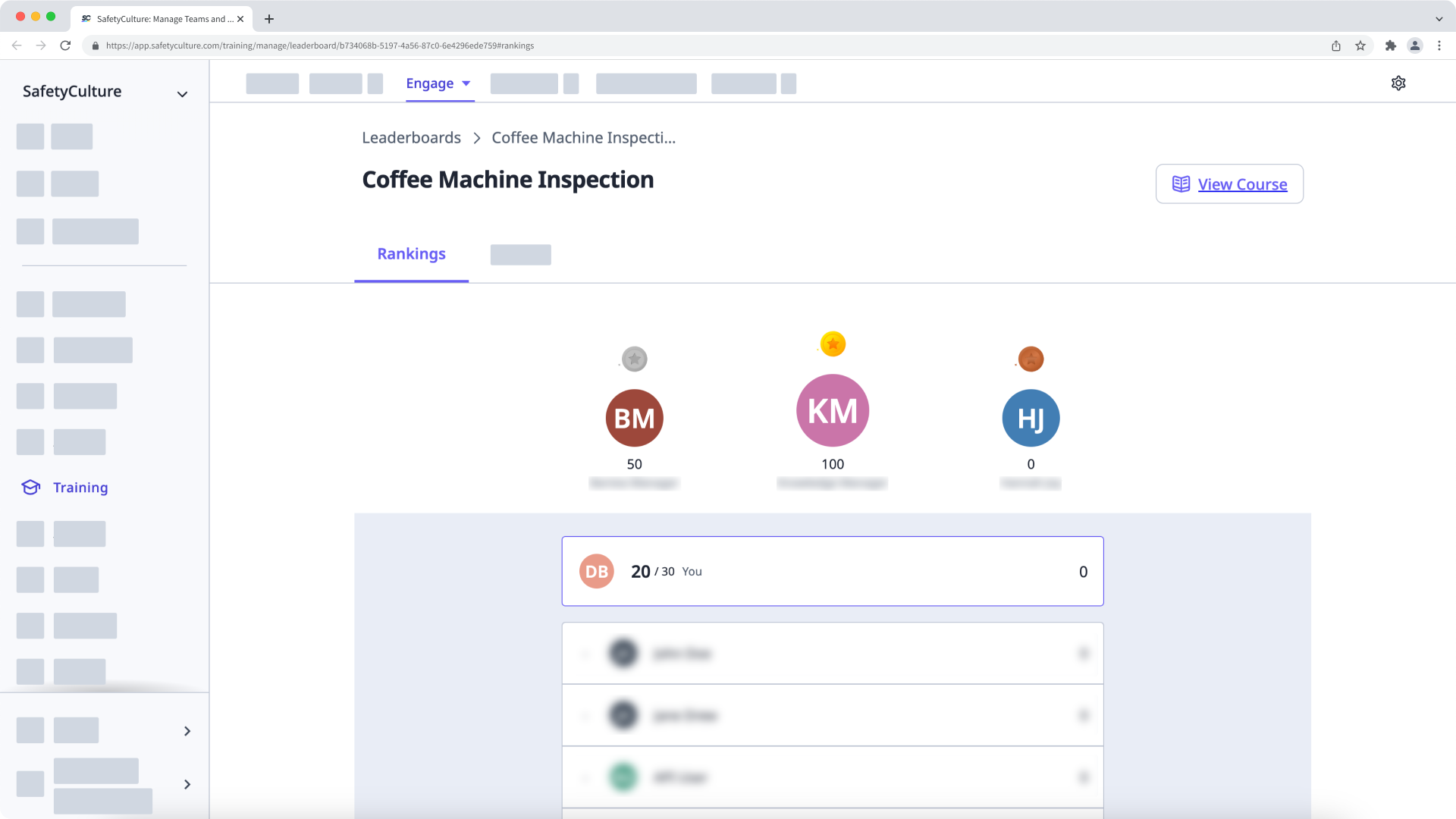Click the Leaderboards breadcrumb link
1456x819 pixels.
point(411,137)
